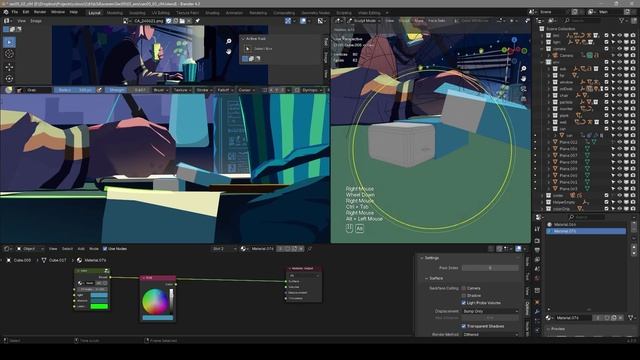Toggle Transparent Shadows checkbox
The width and height of the screenshot is (640, 360).
tap(464, 326)
